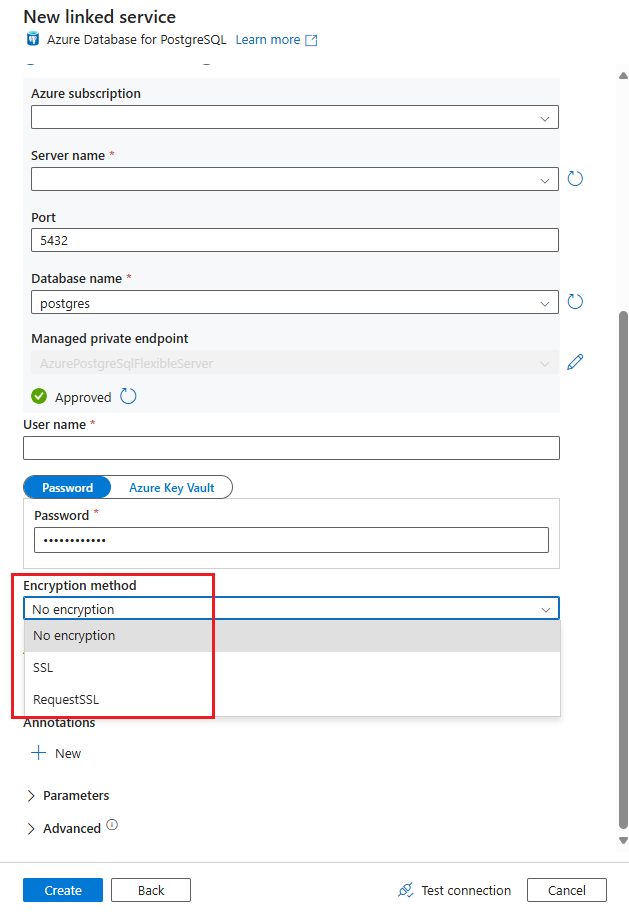The image size is (629, 914).
Task: Select the RequestSSL encryption option
Action: pyautogui.click(x=292, y=699)
